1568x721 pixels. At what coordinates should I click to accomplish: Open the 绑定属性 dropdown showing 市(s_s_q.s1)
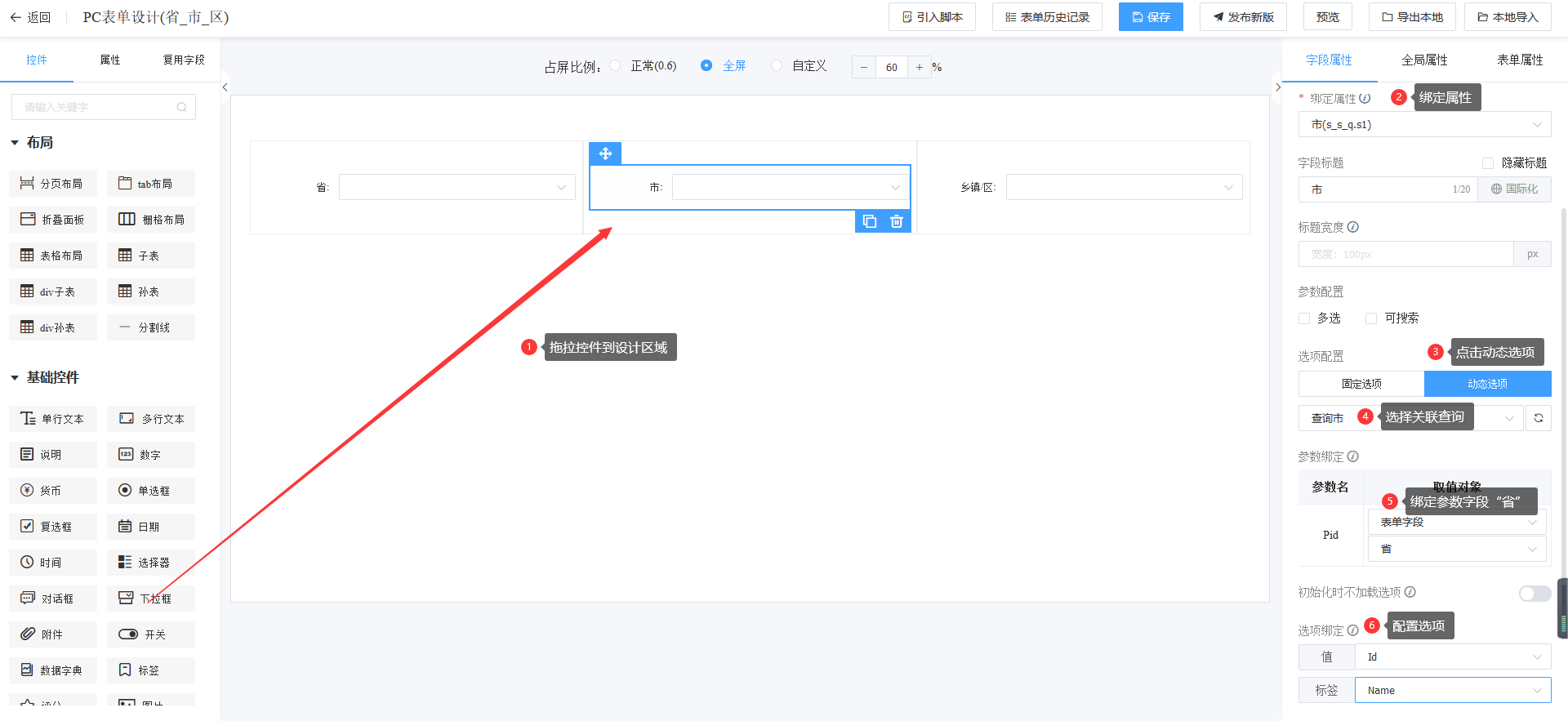(x=1424, y=125)
